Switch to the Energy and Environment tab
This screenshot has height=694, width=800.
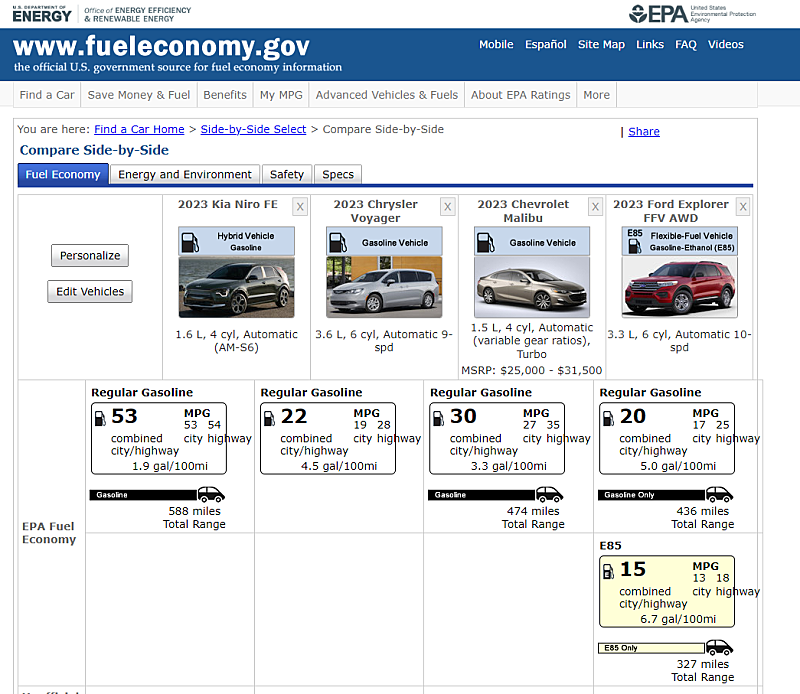(185, 175)
